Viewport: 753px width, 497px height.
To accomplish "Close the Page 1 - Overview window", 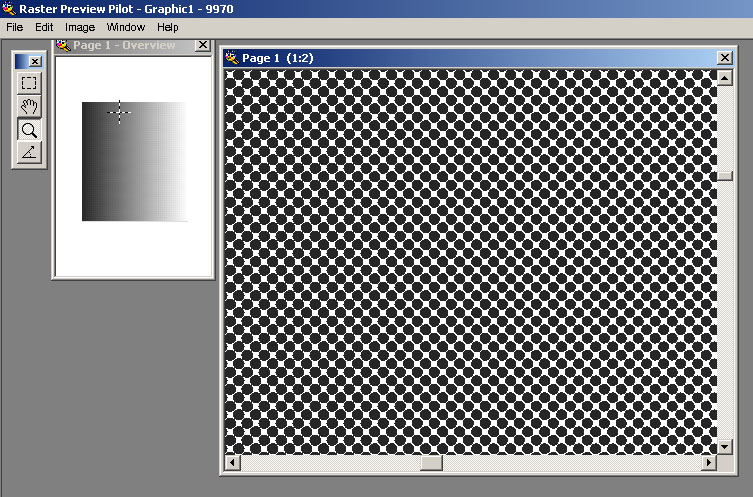I will click(x=203, y=45).
